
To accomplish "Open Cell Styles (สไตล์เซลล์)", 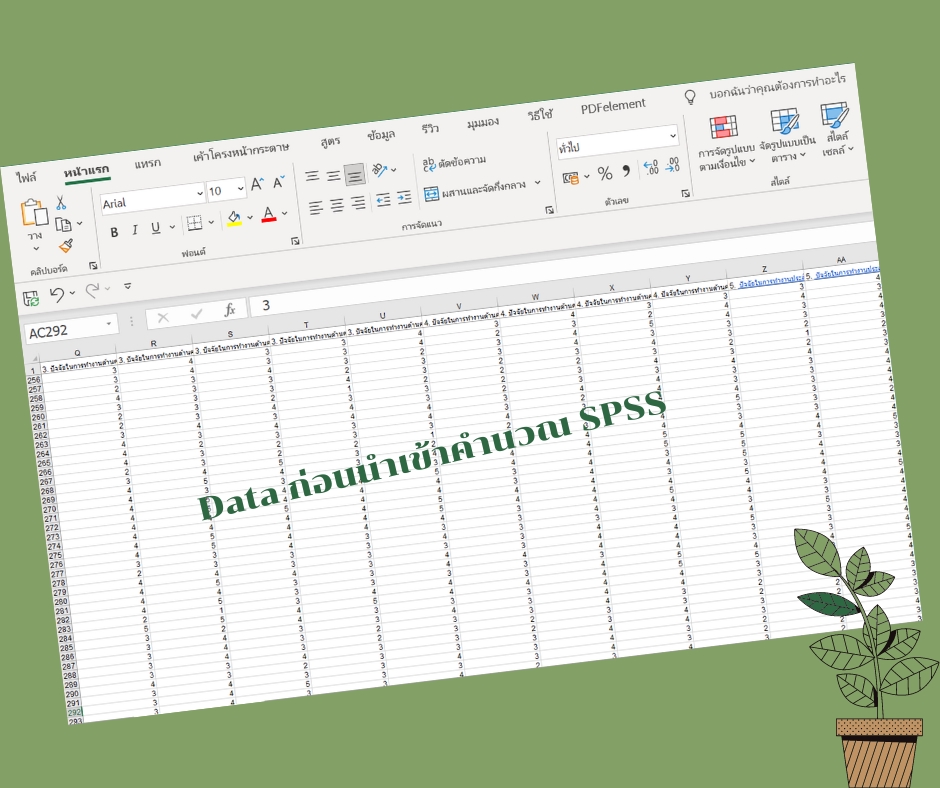I will click(x=835, y=118).
